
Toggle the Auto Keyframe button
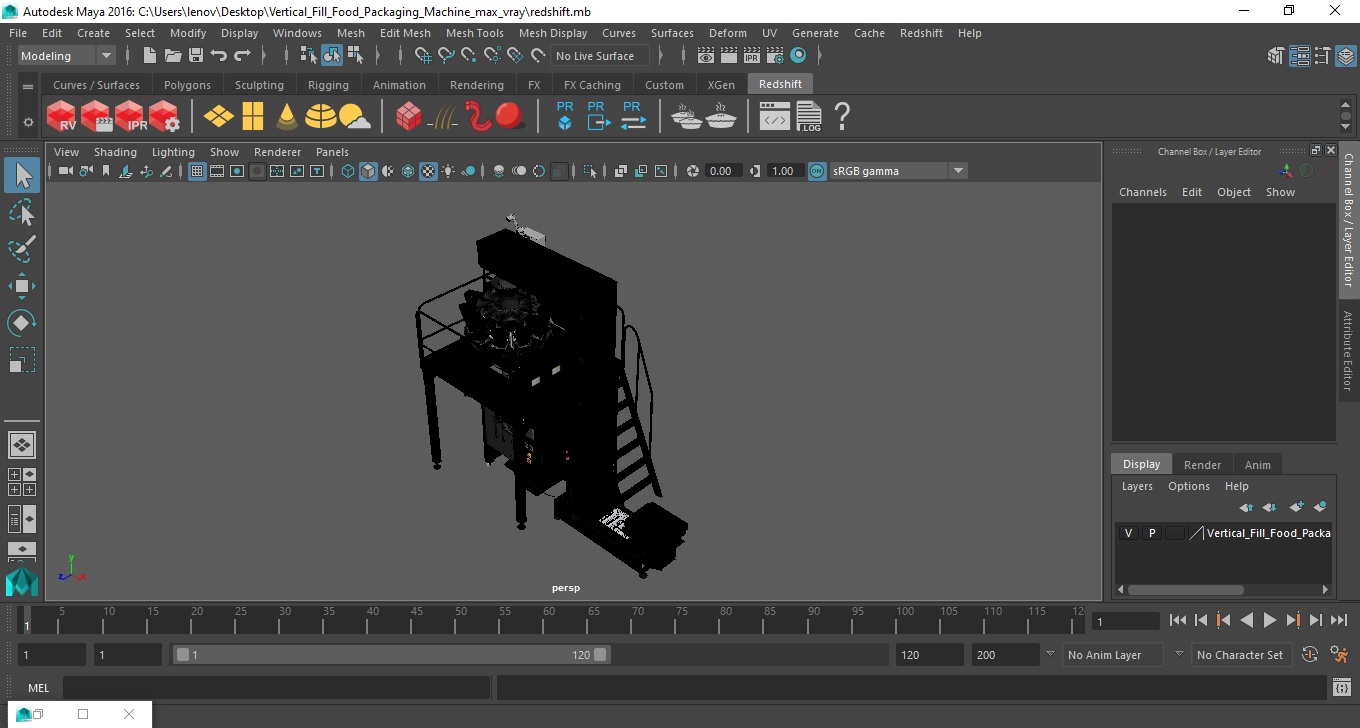[x=1310, y=655]
